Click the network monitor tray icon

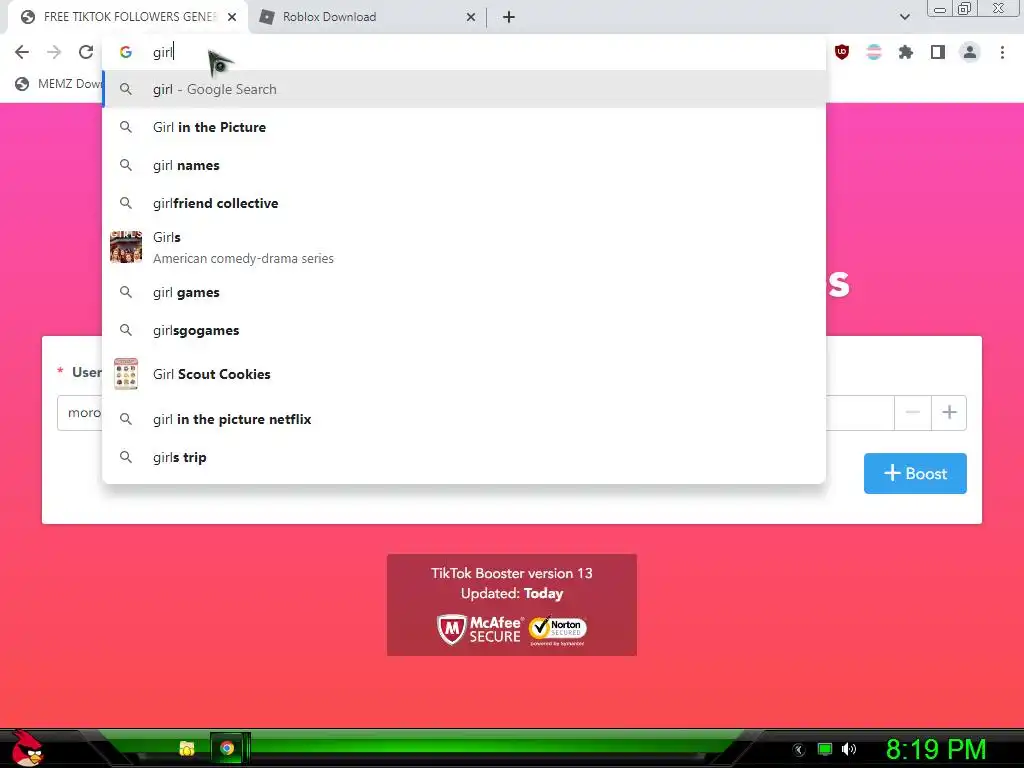(825, 749)
